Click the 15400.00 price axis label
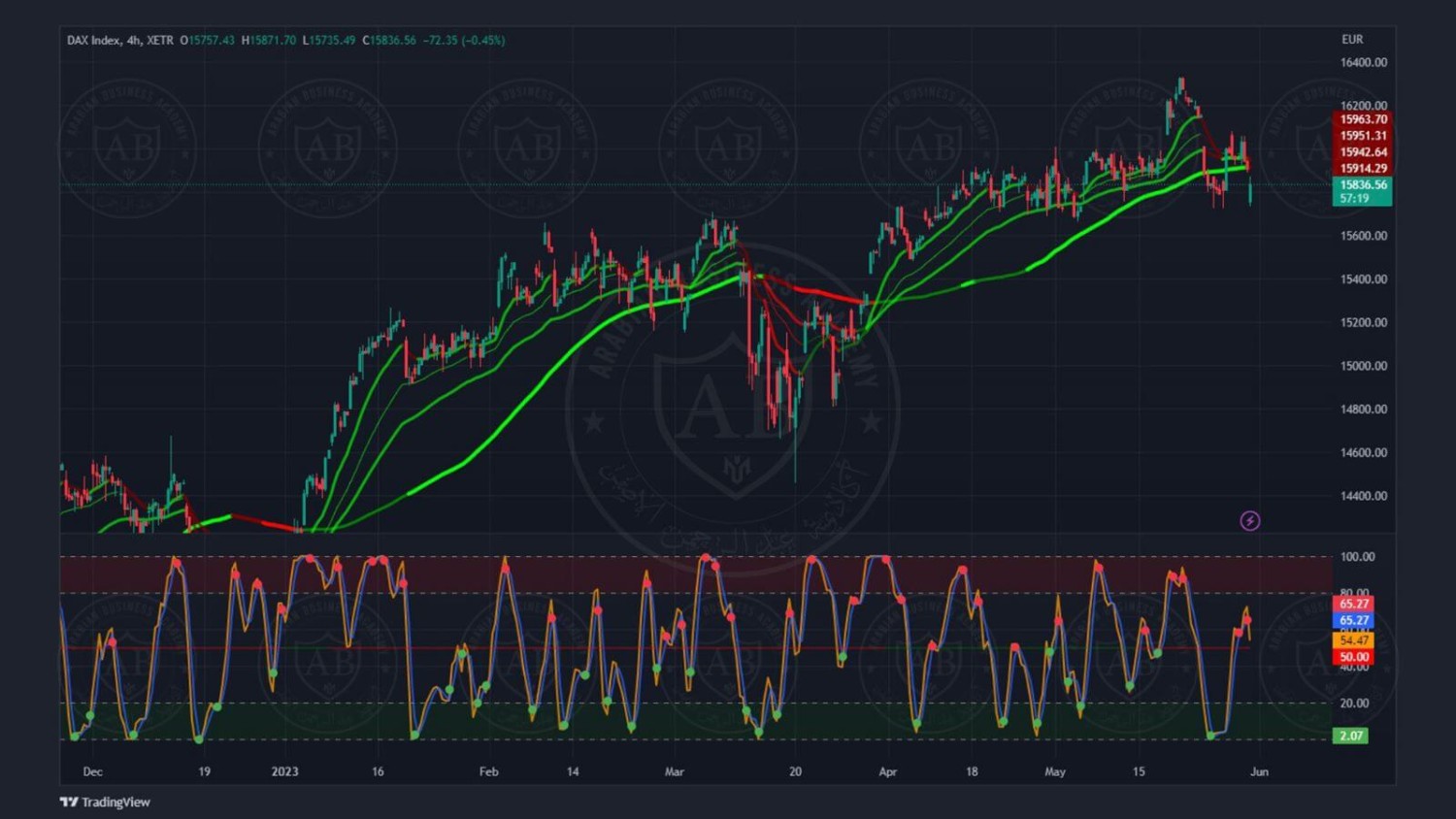 [1364, 279]
